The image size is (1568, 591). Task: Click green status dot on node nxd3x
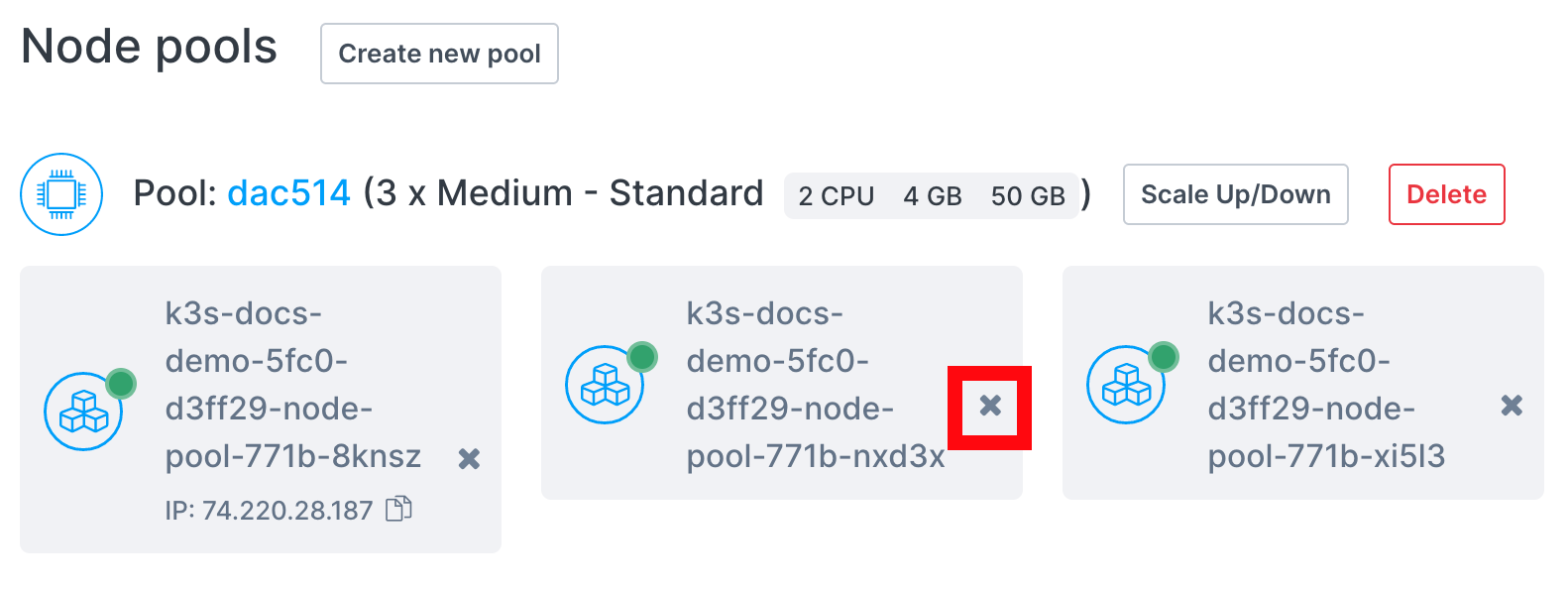coord(642,356)
